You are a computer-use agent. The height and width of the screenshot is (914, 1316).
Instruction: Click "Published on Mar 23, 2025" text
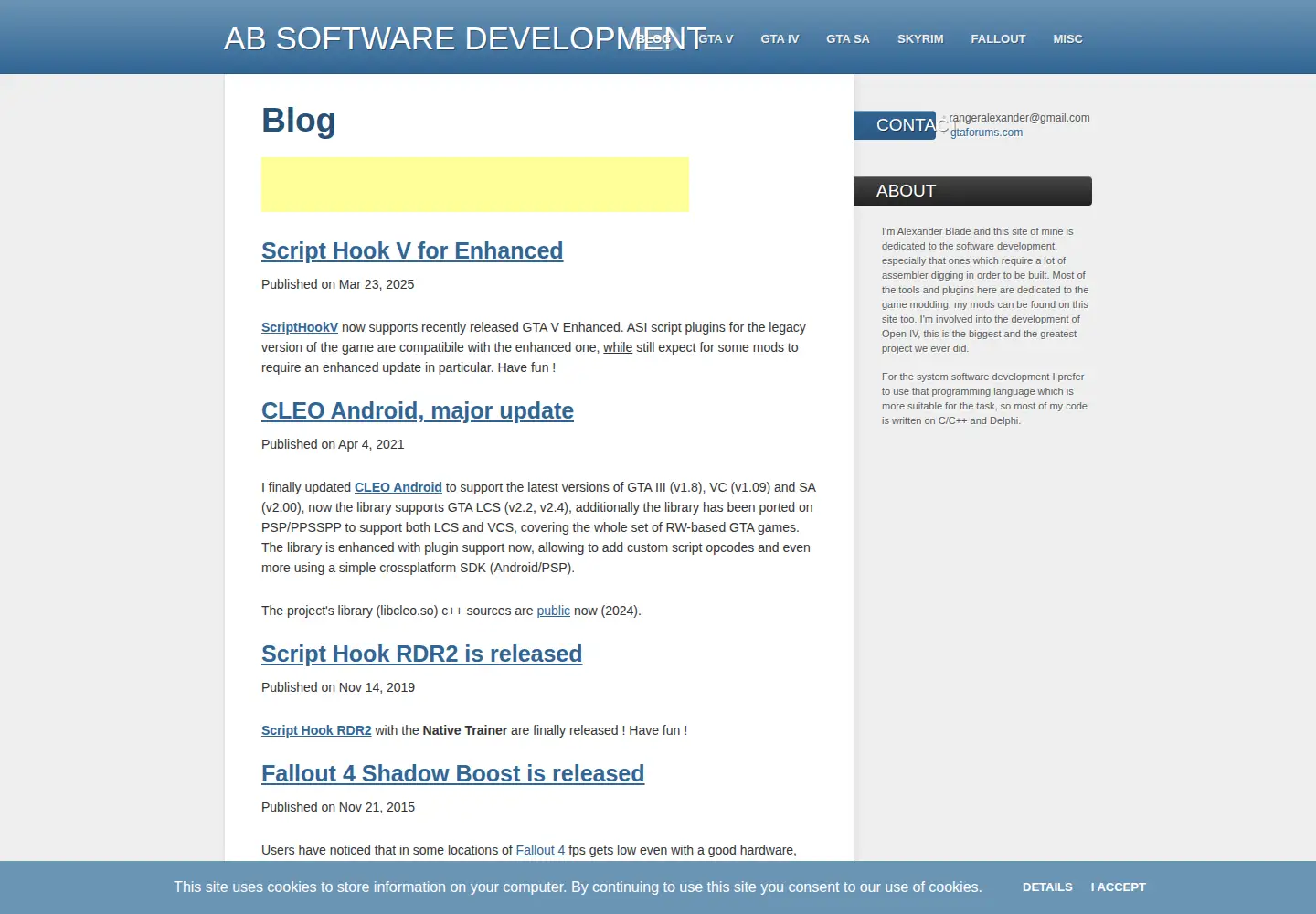pos(337,284)
